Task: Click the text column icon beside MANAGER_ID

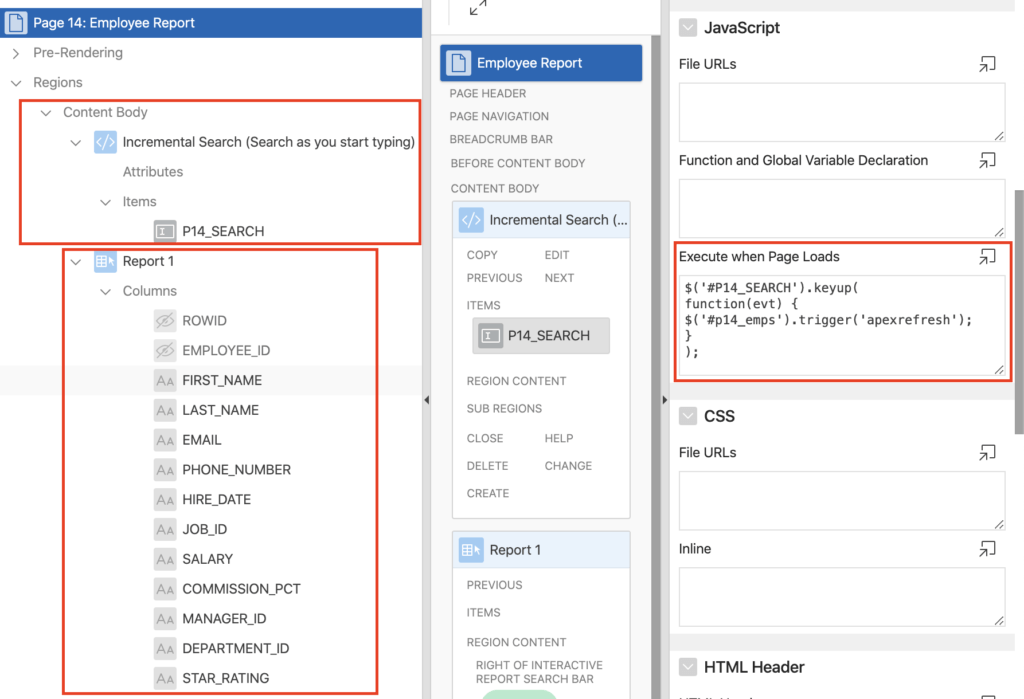Action: click(165, 619)
